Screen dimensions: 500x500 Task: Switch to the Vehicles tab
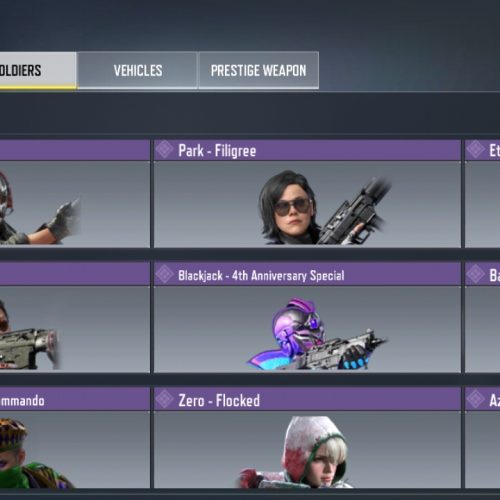(137, 70)
